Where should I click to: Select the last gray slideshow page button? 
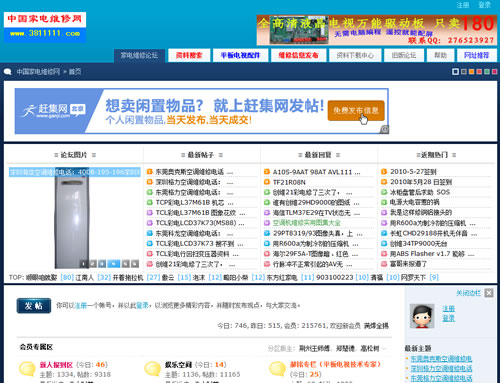[135, 264]
